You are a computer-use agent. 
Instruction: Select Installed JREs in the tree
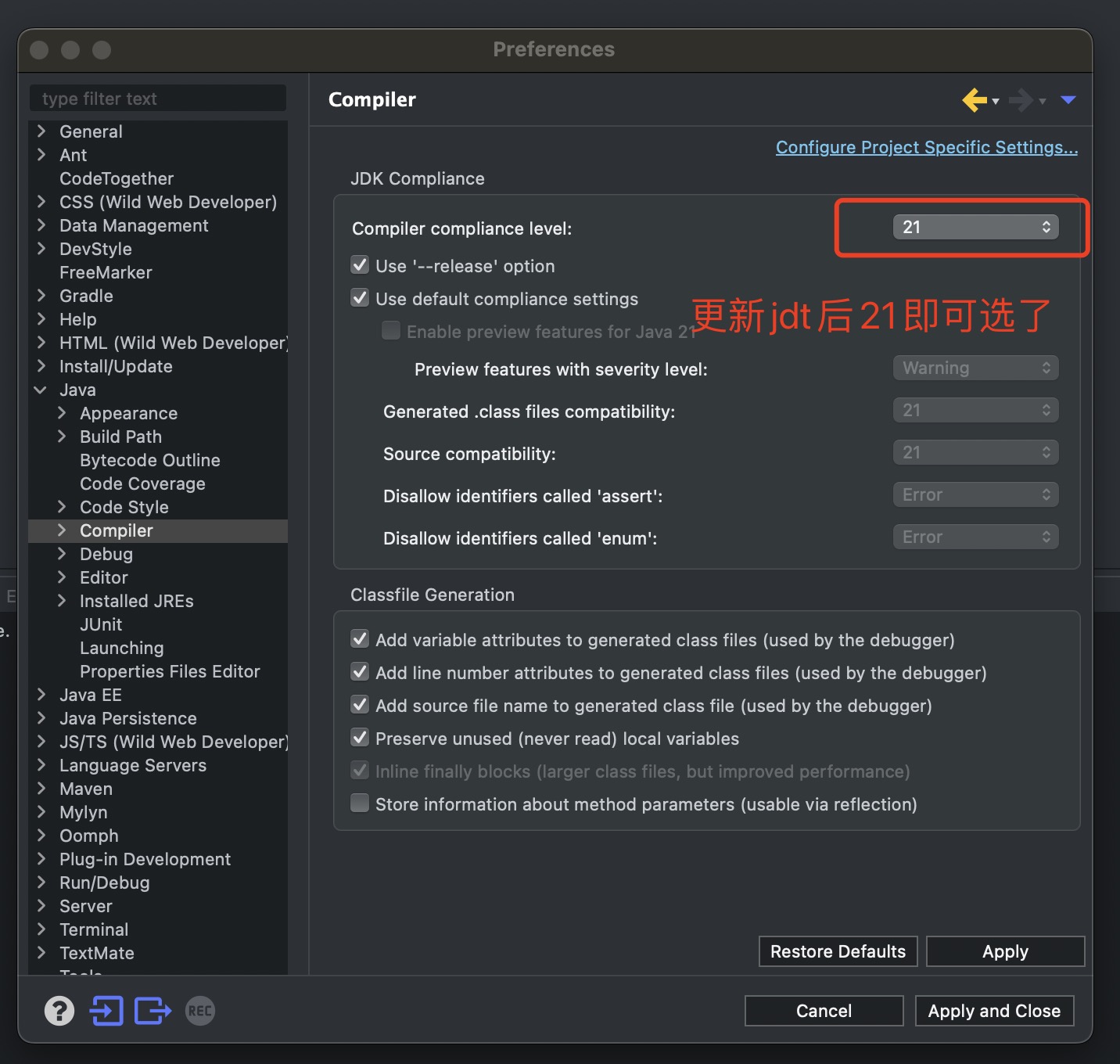[x=136, y=601]
